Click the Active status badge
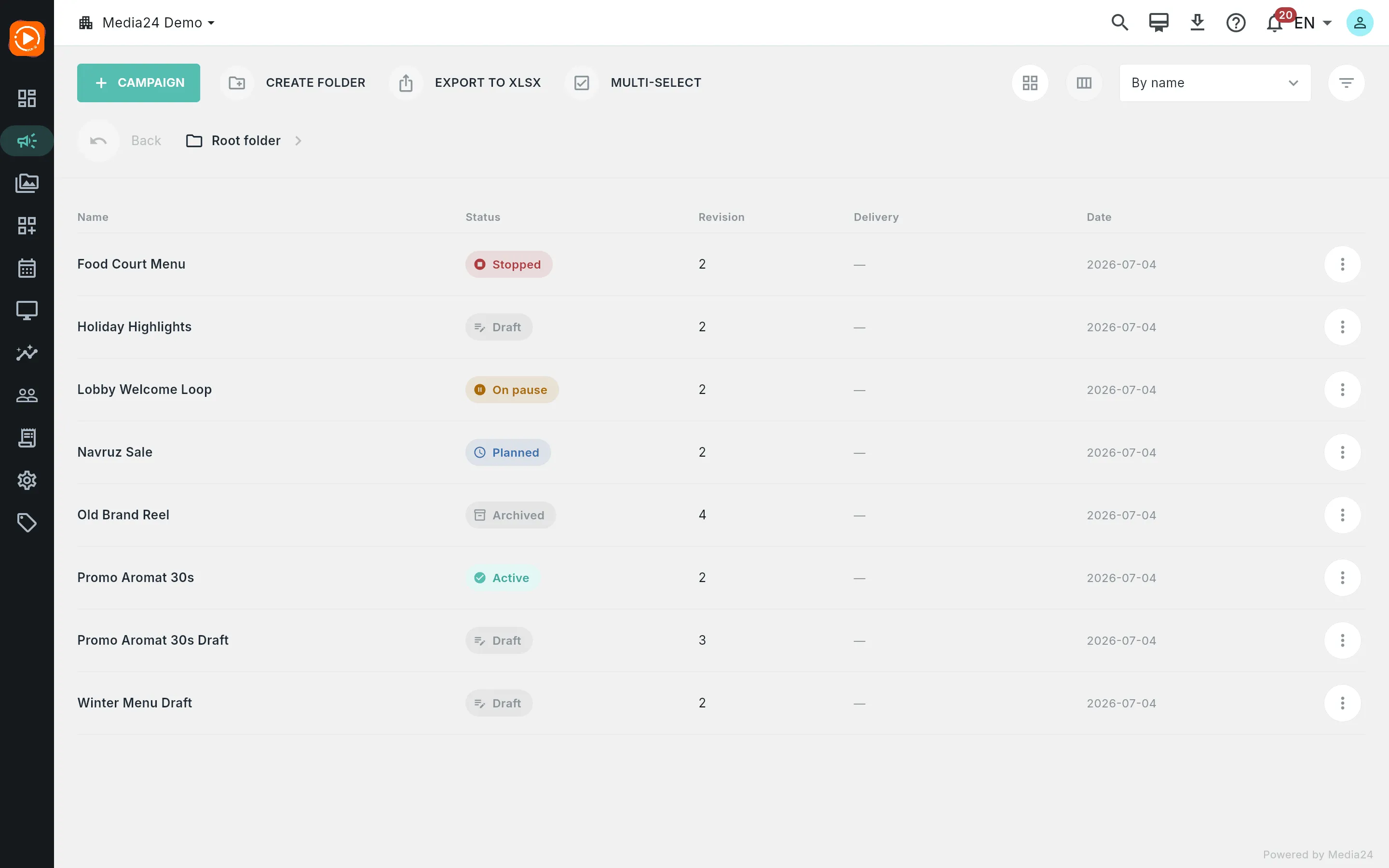Image resolution: width=1389 pixels, height=868 pixels. 503,578
